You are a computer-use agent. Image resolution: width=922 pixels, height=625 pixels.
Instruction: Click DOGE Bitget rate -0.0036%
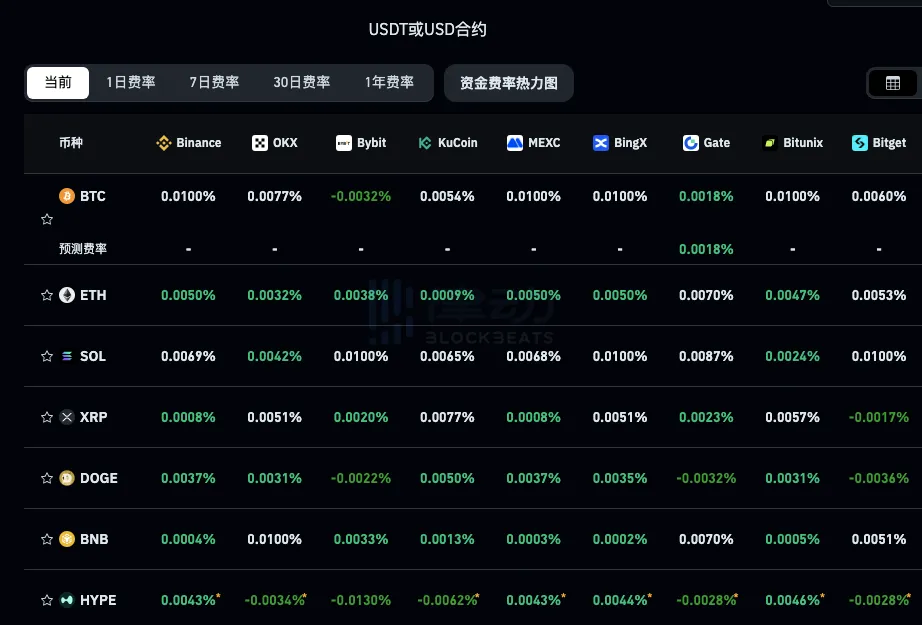pos(879,479)
